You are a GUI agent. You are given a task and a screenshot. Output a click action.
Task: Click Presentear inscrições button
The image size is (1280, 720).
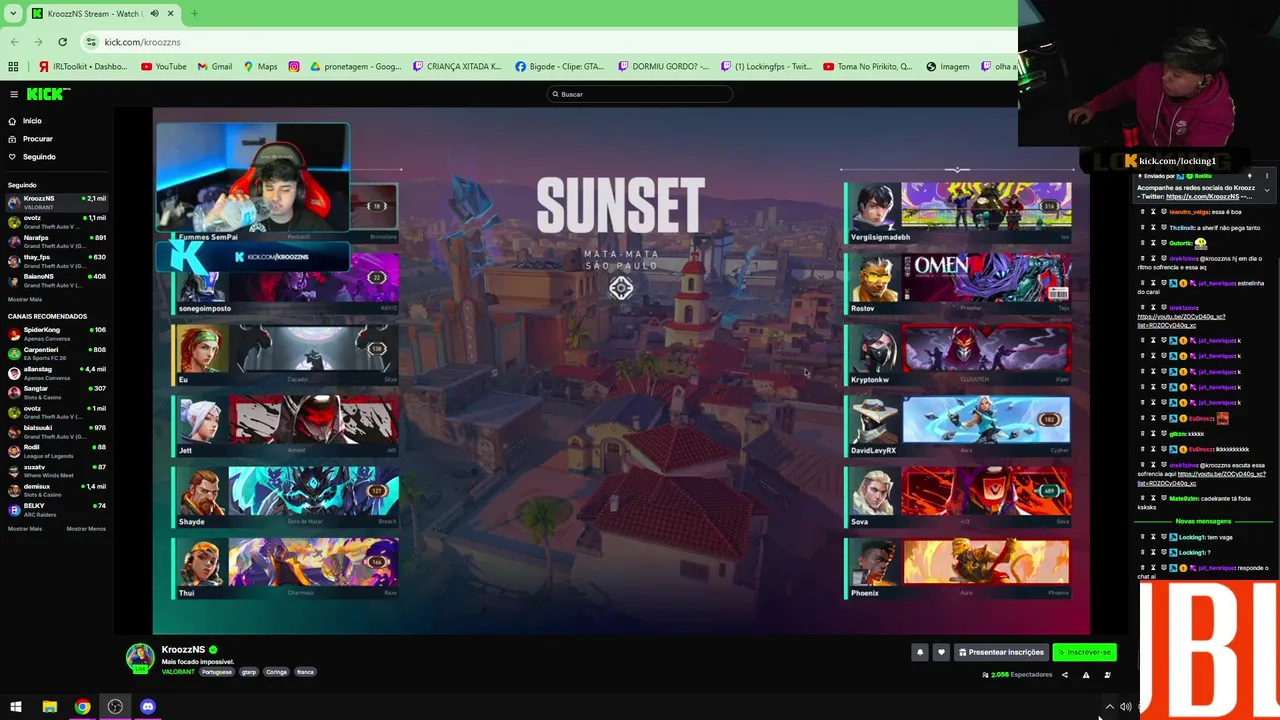click(x=1001, y=652)
